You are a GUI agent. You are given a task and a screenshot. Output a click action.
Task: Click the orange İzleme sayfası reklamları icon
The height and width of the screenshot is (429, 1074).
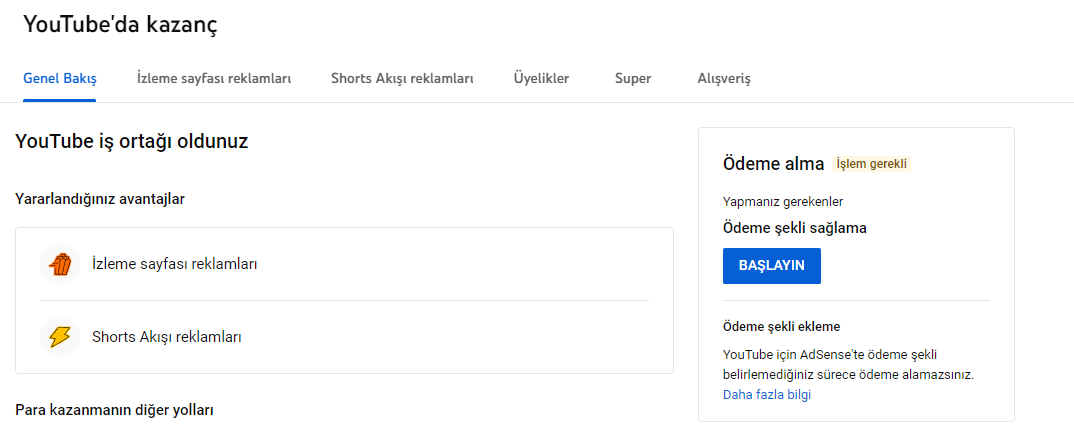coord(60,264)
